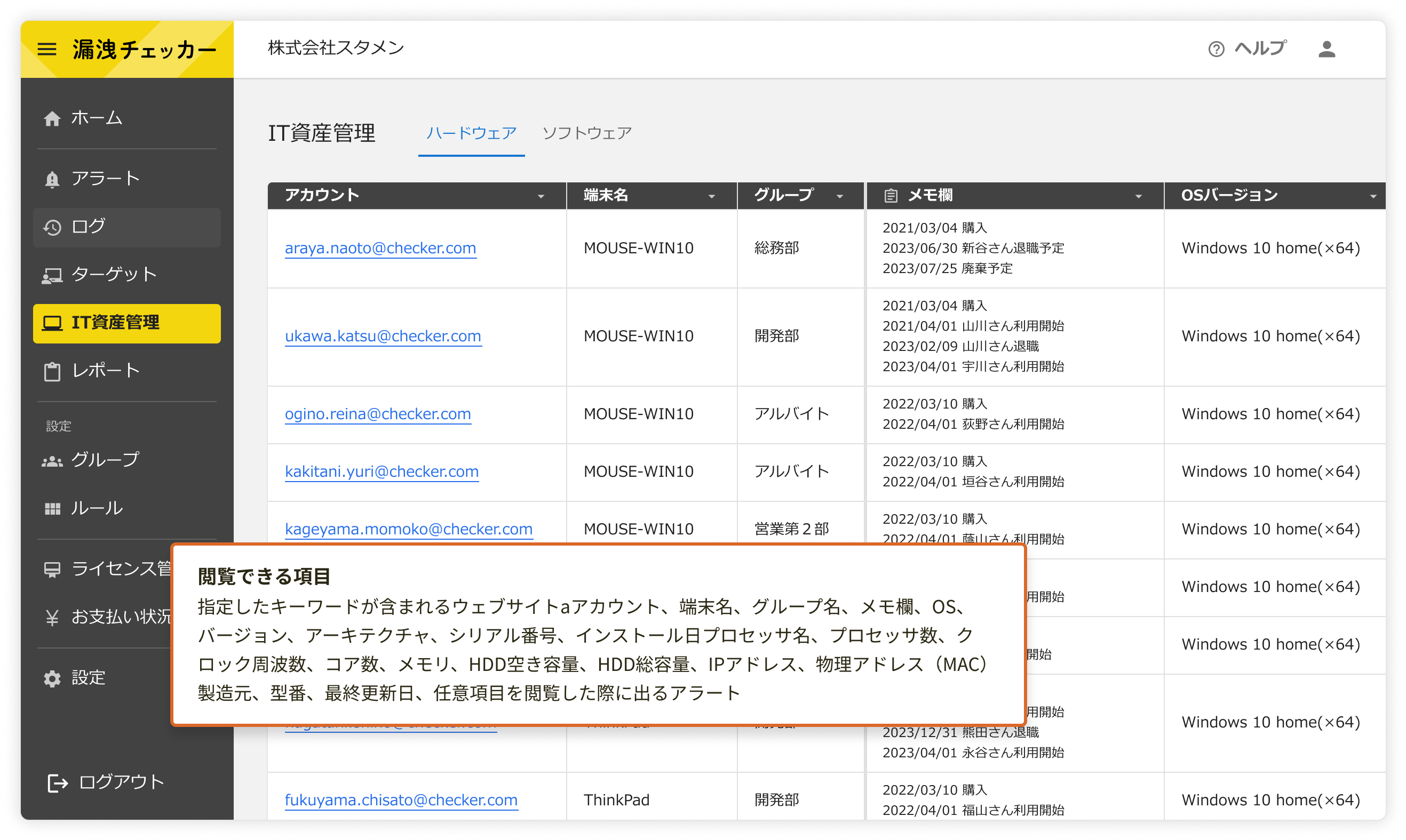Click the yen payment status icon
This screenshot has height=840, width=1406.
click(x=52, y=617)
